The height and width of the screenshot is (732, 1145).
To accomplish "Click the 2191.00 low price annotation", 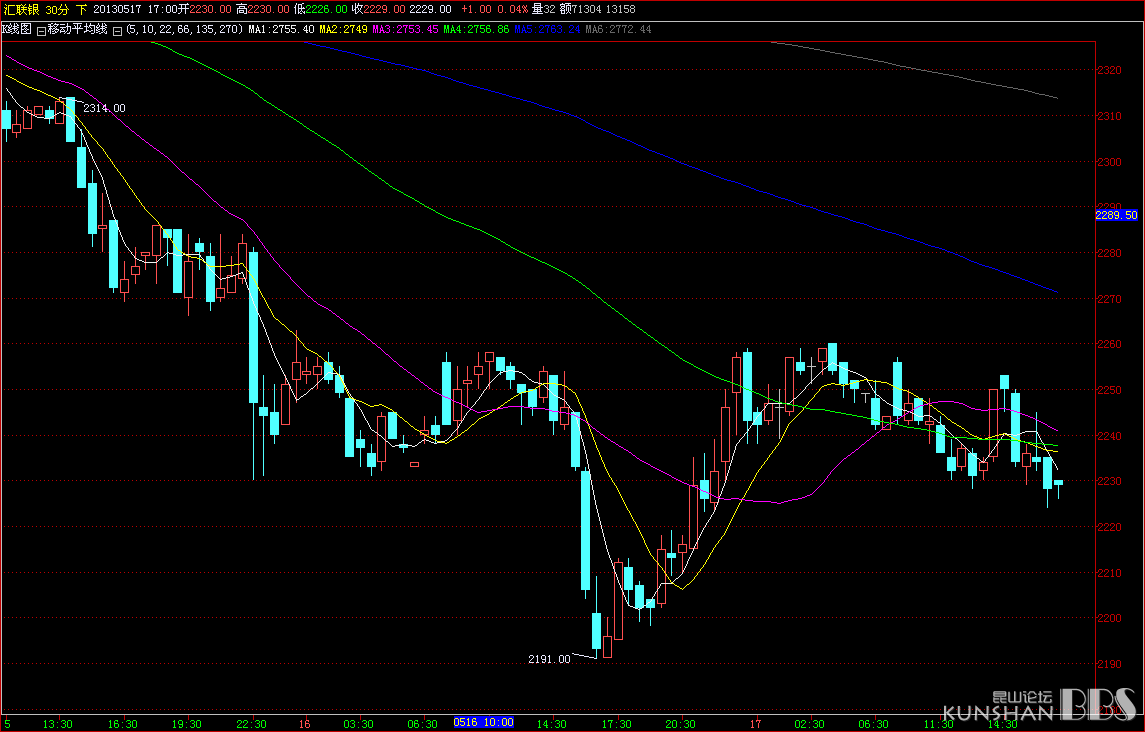I will point(549,659).
